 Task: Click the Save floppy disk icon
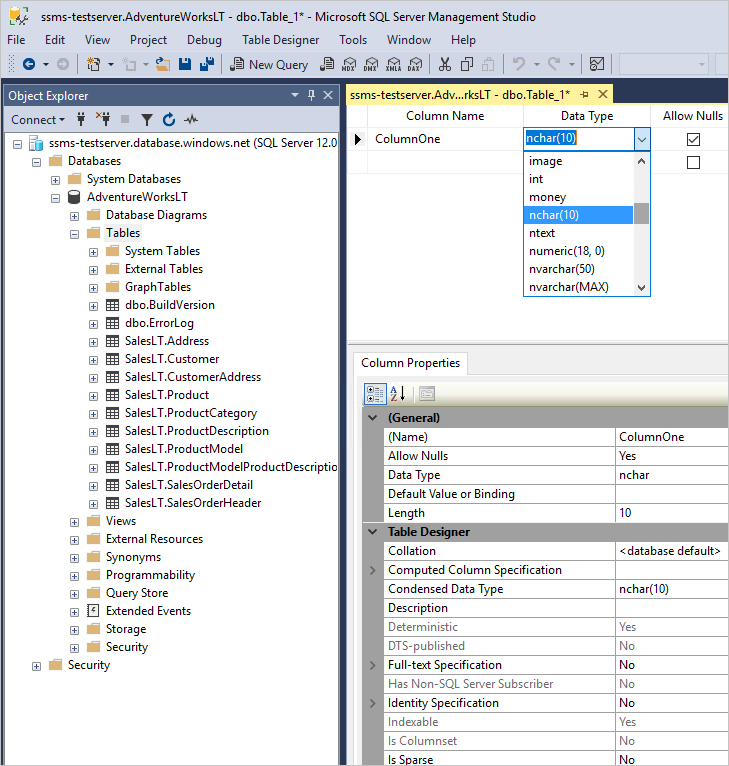tap(185, 64)
